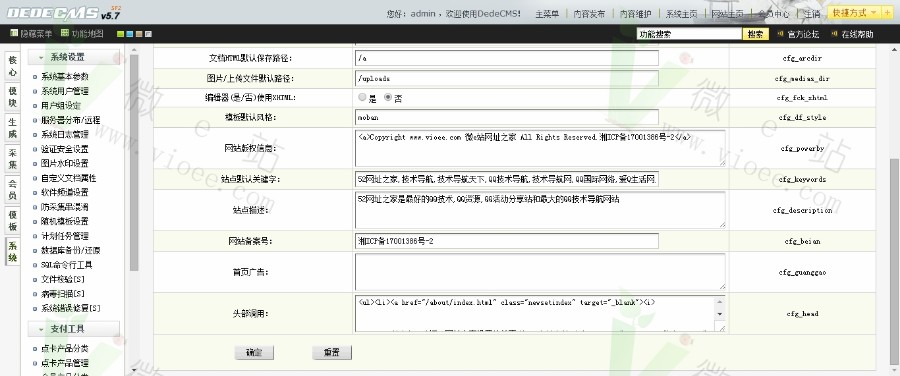900x376 pixels.
Task: Open 数据库备份/还原 in the sidebar
Action: (x=71, y=250)
